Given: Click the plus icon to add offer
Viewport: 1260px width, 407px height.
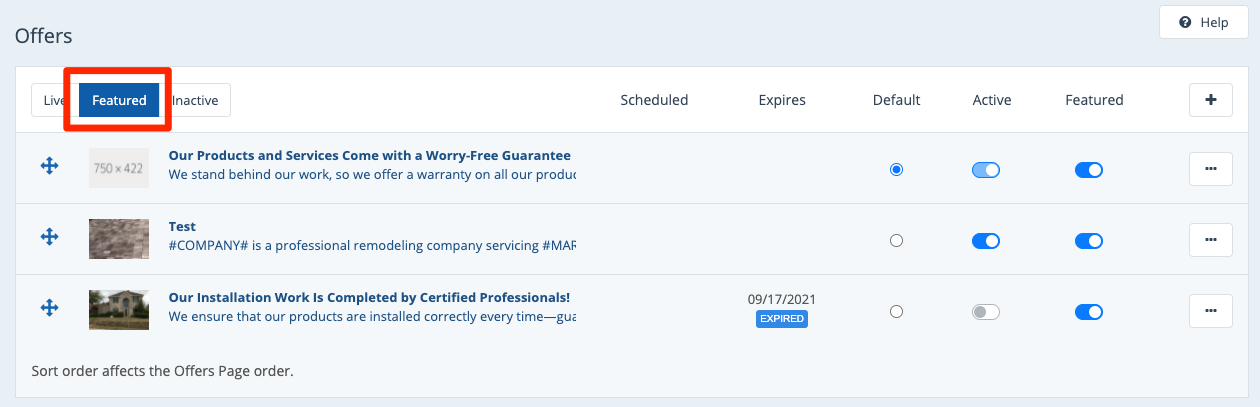Looking at the screenshot, I should pyautogui.click(x=1211, y=100).
